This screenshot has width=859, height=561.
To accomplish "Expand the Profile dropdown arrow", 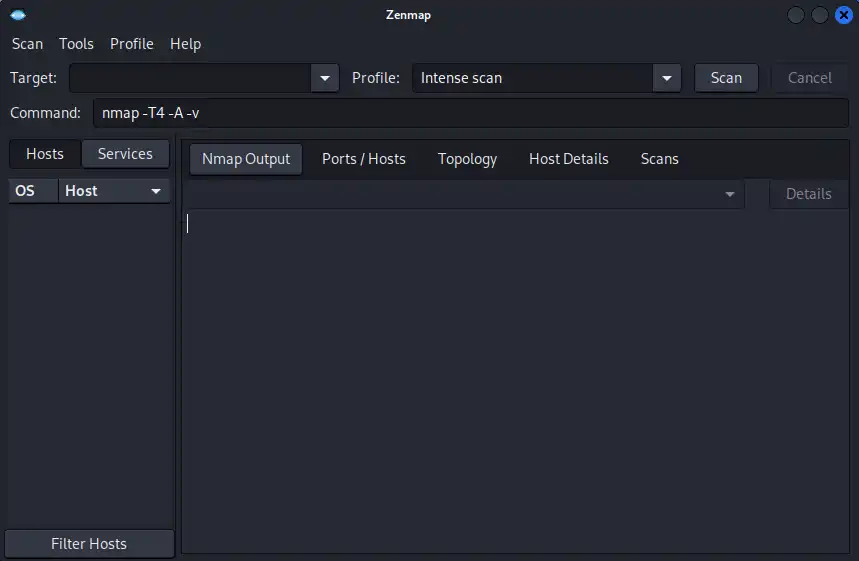I will [667, 78].
